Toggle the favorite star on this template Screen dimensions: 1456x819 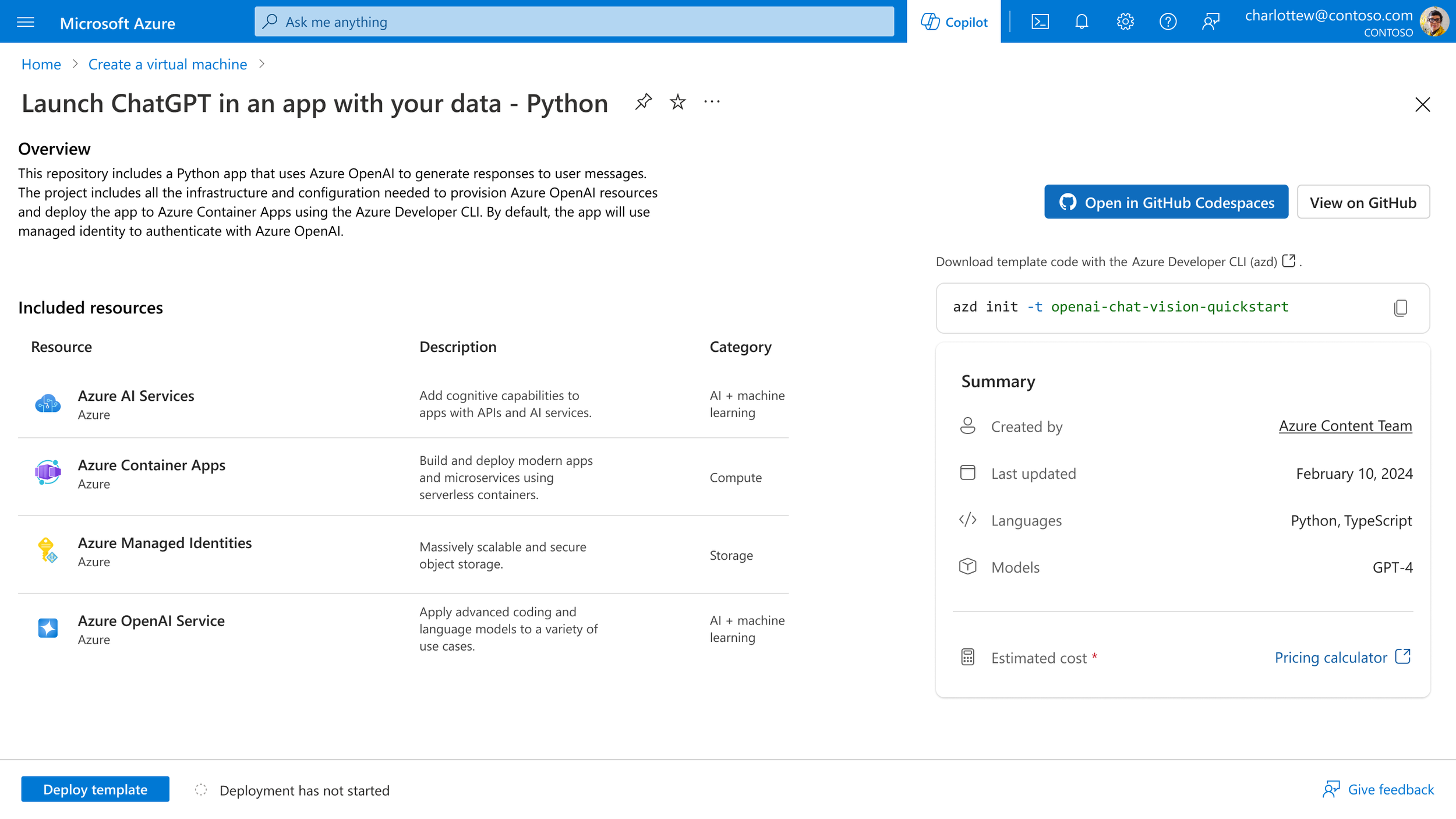[677, 101]
